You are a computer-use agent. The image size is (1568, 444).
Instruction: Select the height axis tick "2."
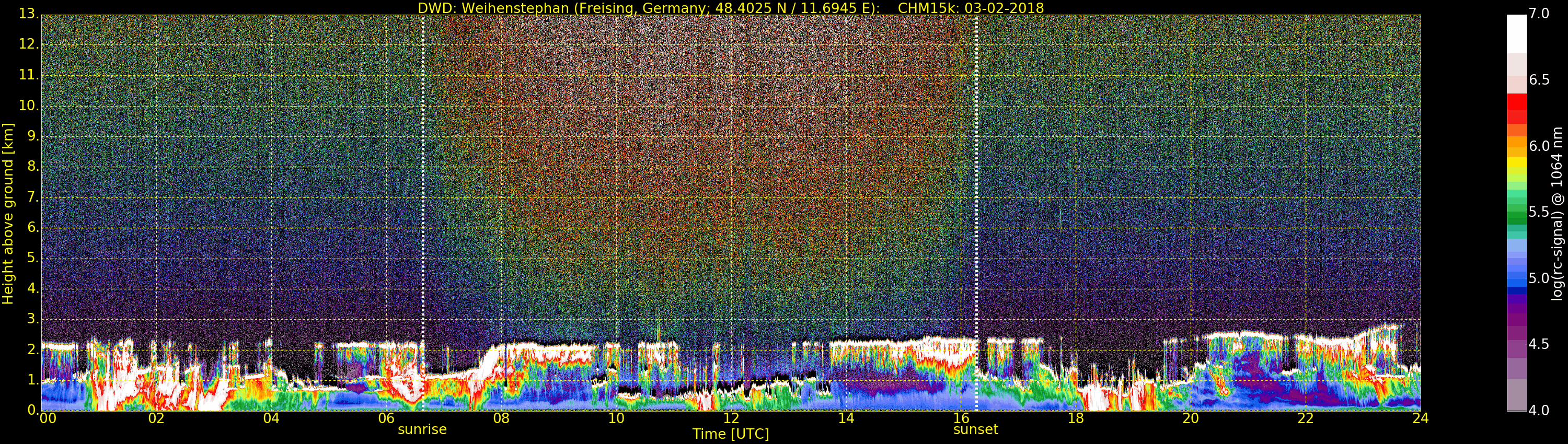33,350
